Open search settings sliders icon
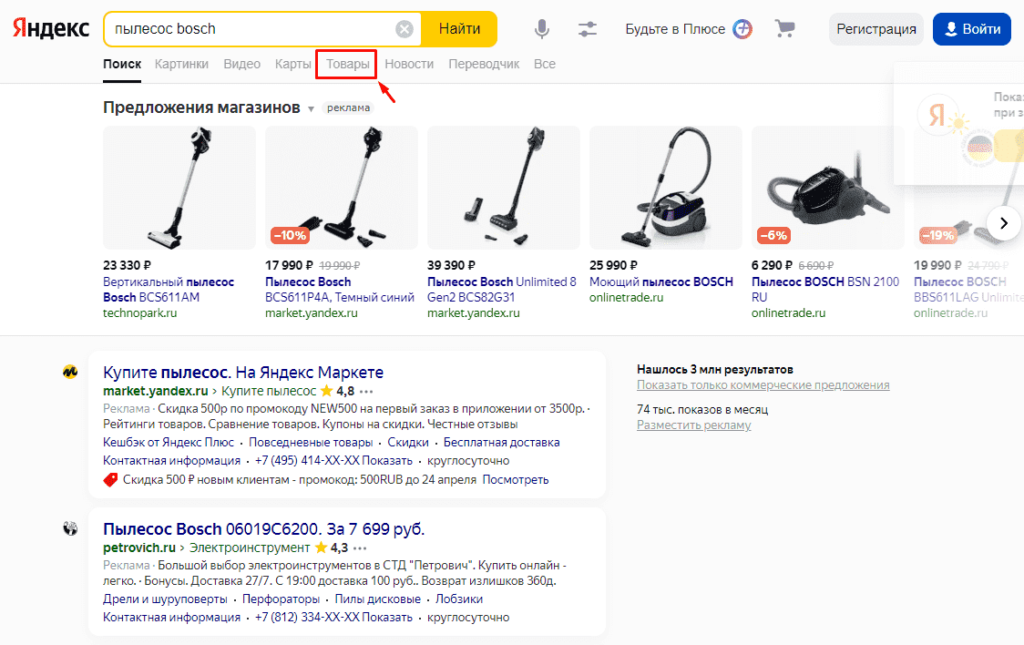This screenshot has height=645, width=1024. tap(587, 29)
